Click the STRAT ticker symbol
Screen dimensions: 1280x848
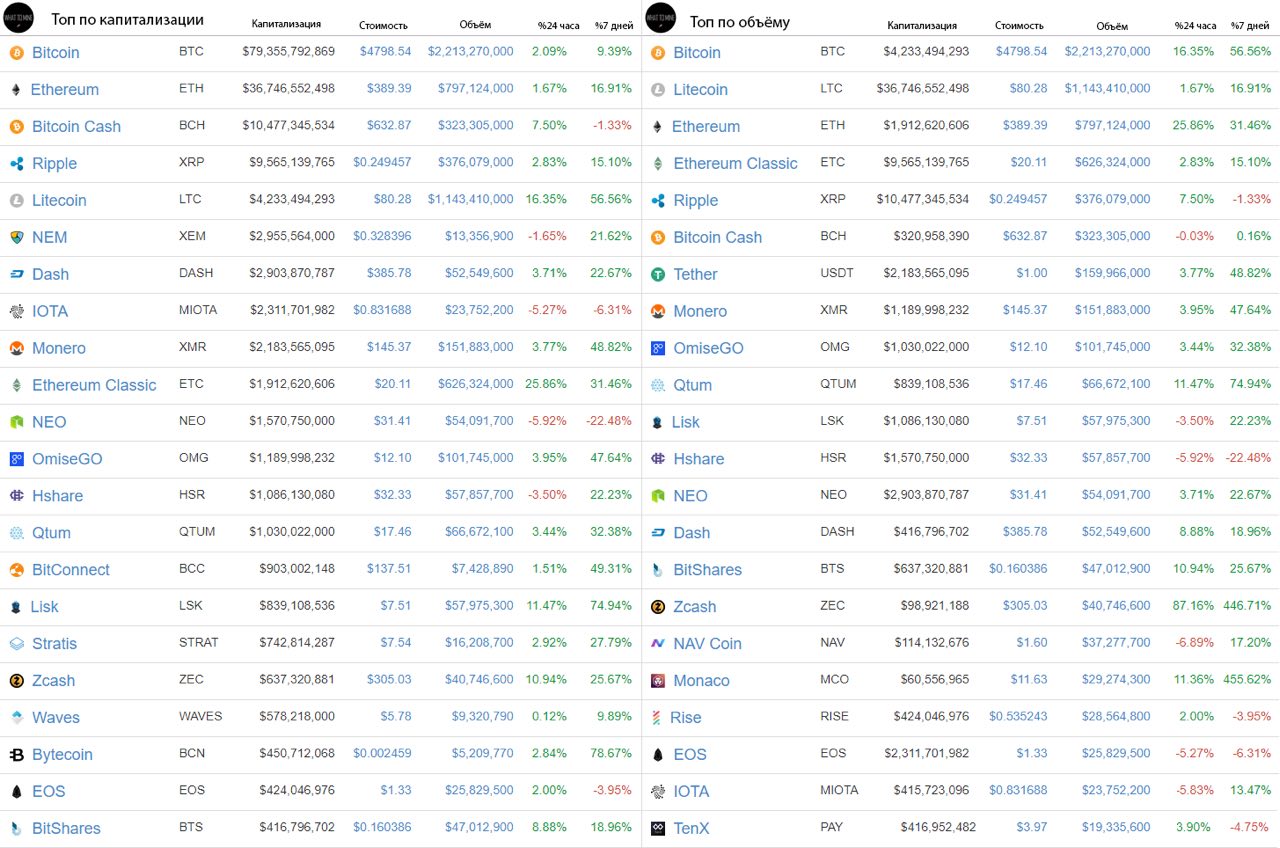198,643
